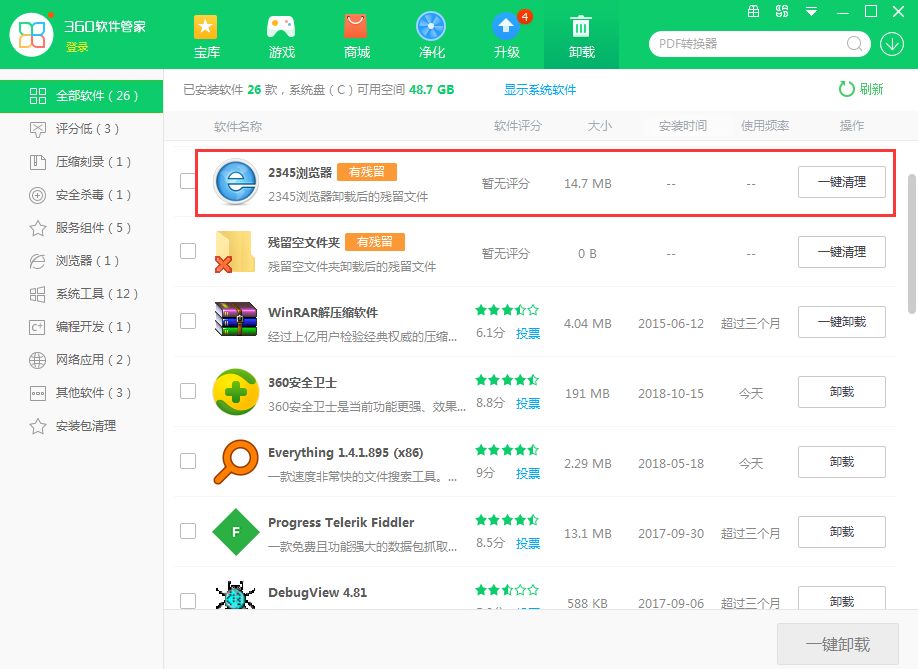Image resolution: width=918 pixels, height=669 pixels.
Task: Select 其他软件 (3) category
Action: (x=81, y=393)
